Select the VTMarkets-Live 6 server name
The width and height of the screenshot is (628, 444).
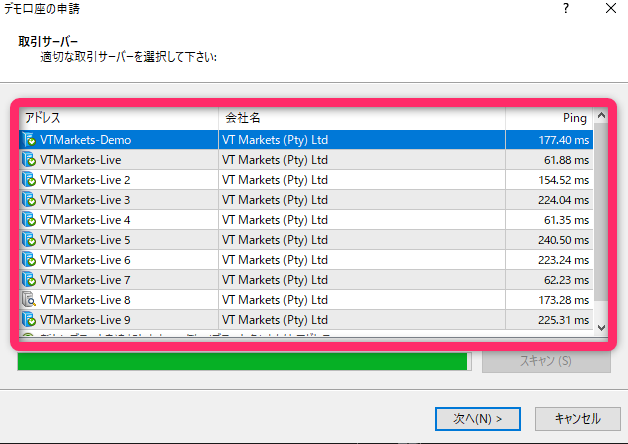(x=85, y=260)
